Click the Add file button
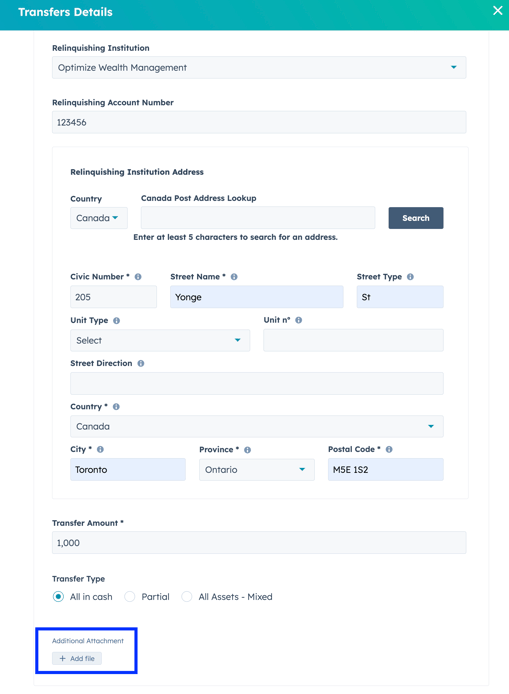 coord(77,658)
